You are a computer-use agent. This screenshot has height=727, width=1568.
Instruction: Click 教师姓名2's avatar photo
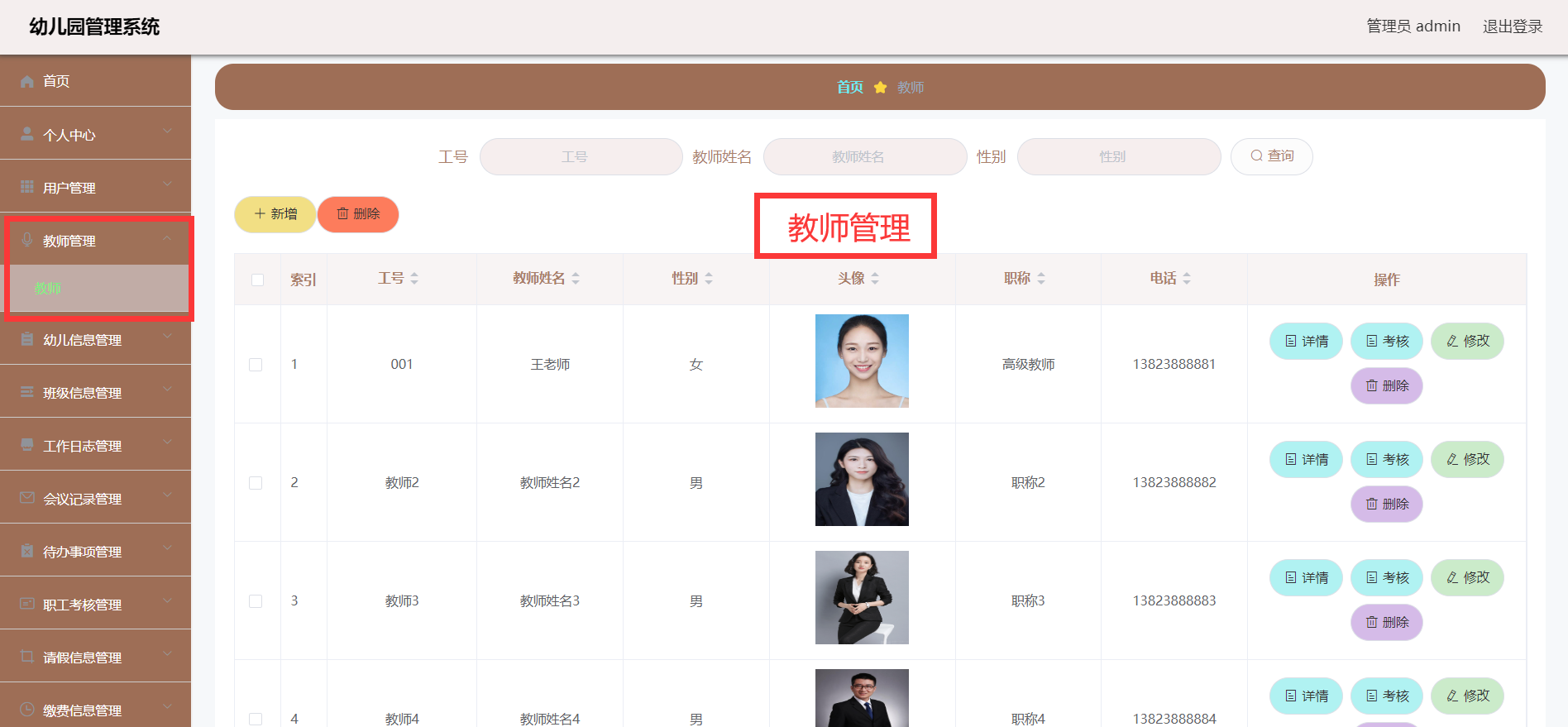[862, 479]
